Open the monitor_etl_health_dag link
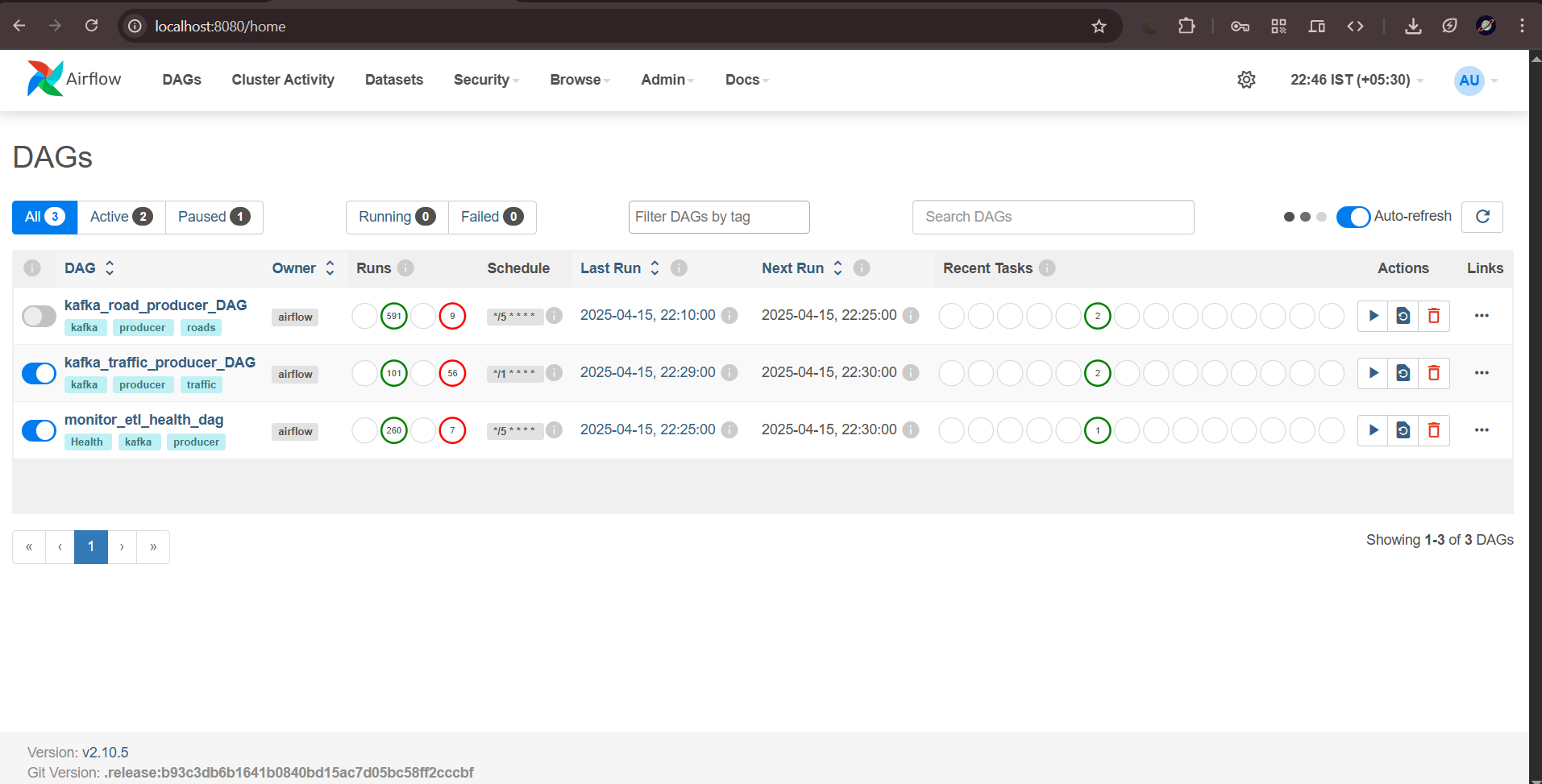 144,420
